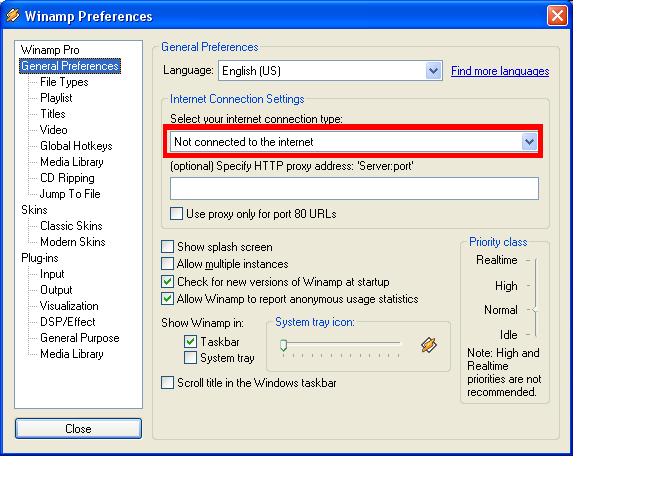Viewport: 650px width, 498px height.
Task: Expand the internet connection type dropdown
Action: click(529, 142)
